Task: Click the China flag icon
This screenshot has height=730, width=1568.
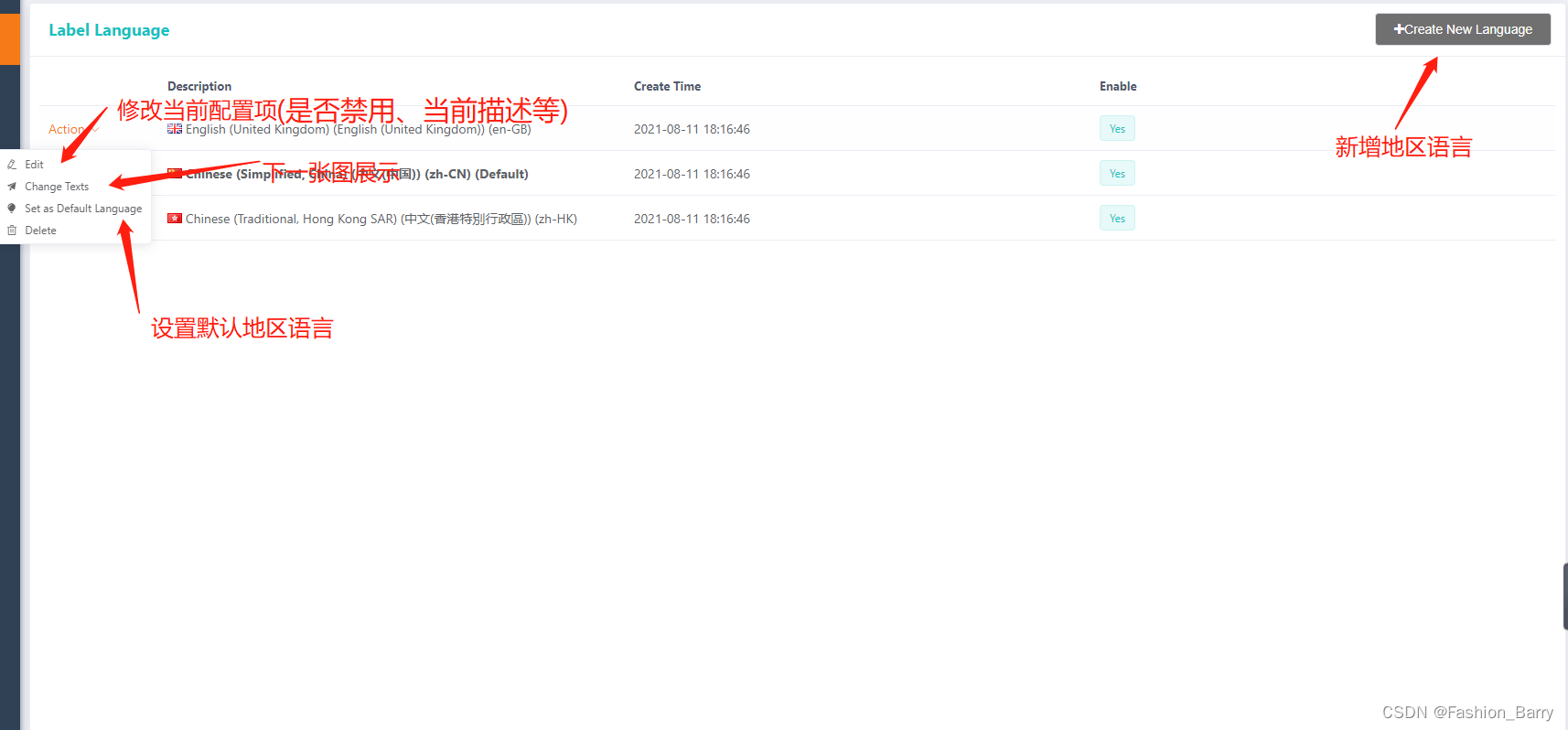Action: point(175,173)
